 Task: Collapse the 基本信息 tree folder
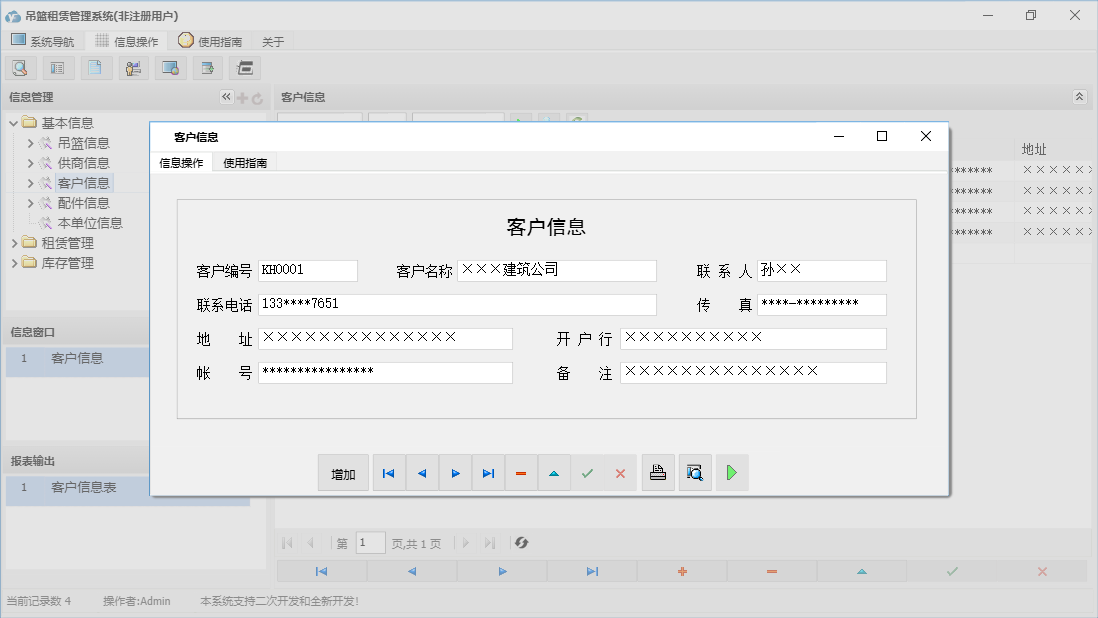pyautogui.click(x=13, y=123)
